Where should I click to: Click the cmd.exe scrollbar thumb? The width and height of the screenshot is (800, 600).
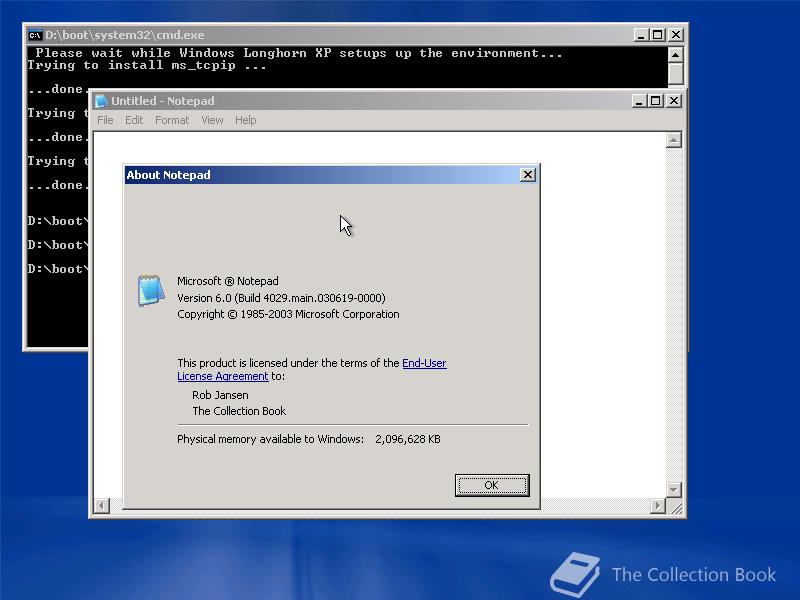[676, 73]
